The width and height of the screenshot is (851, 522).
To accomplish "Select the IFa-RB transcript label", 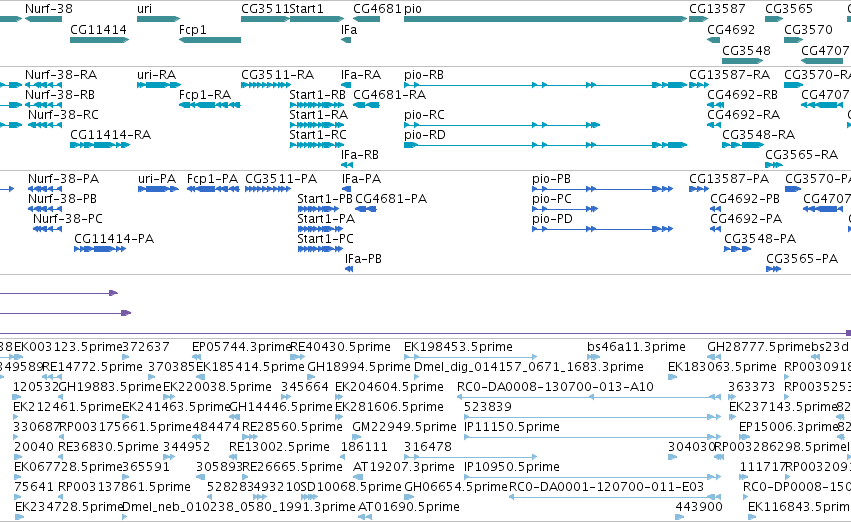I will 360,155.
